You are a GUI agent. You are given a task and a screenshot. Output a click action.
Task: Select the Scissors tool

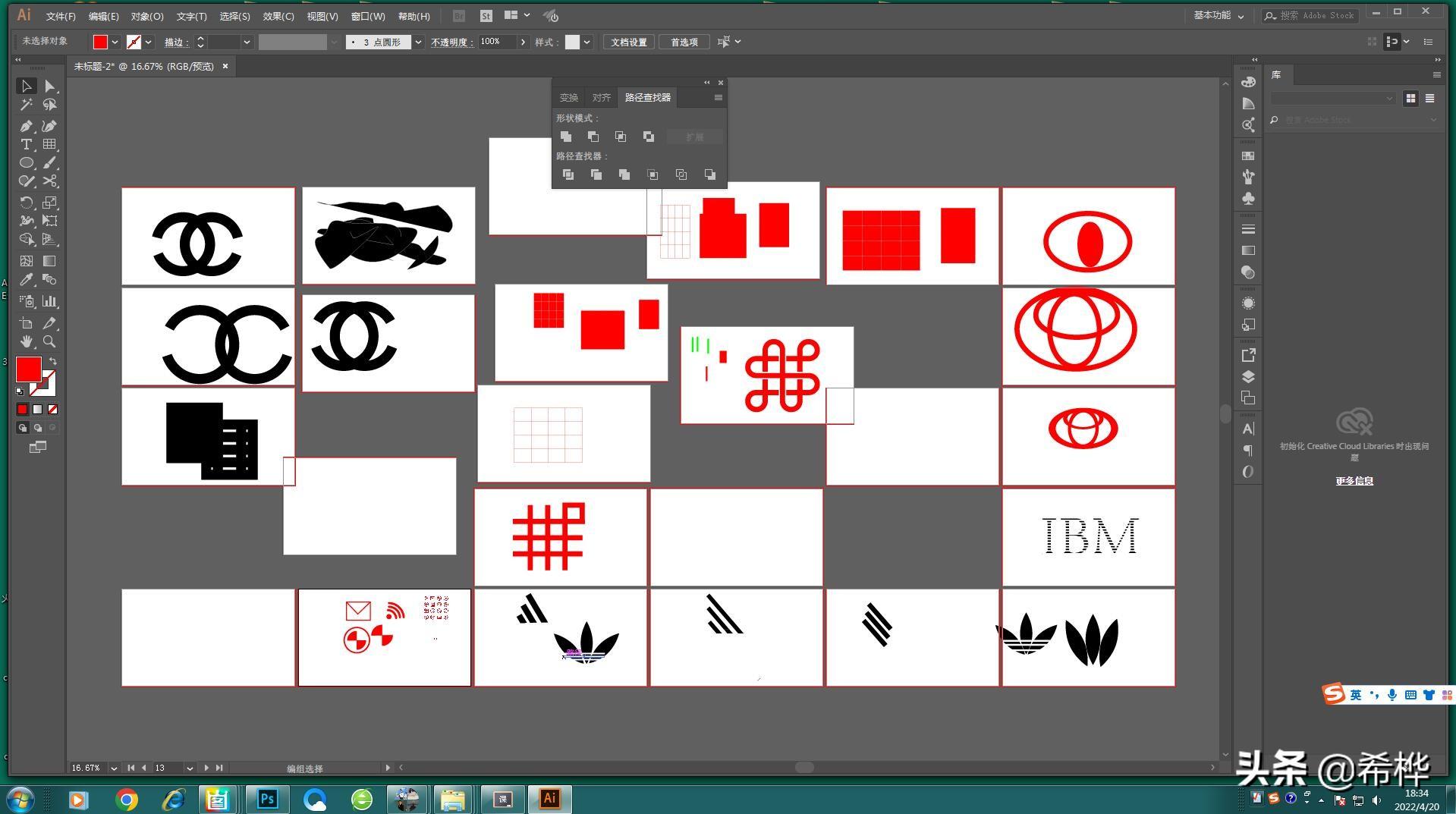pyautogui.click(x=49, y=181)
